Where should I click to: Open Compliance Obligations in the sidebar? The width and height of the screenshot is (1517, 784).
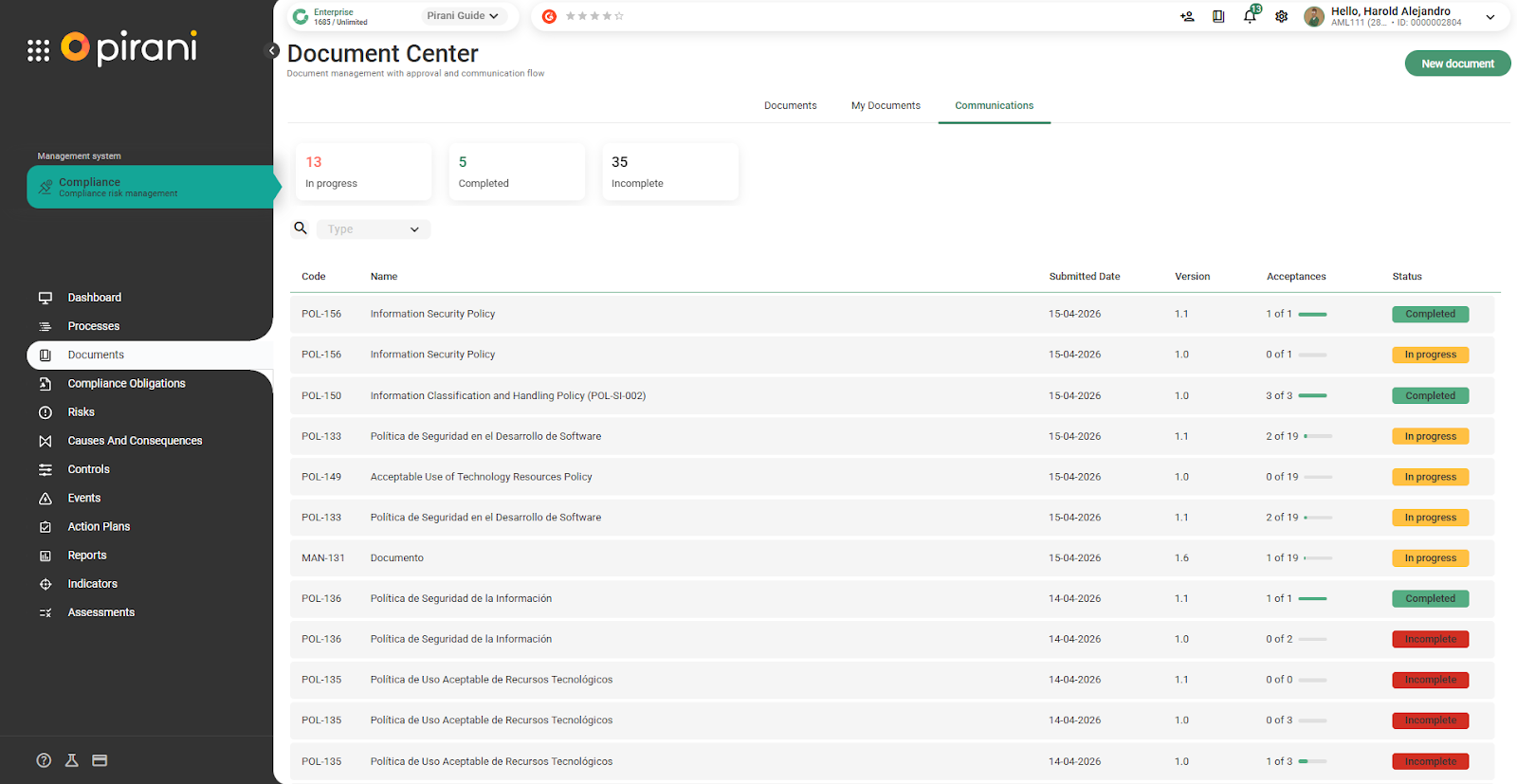[126, 384]
